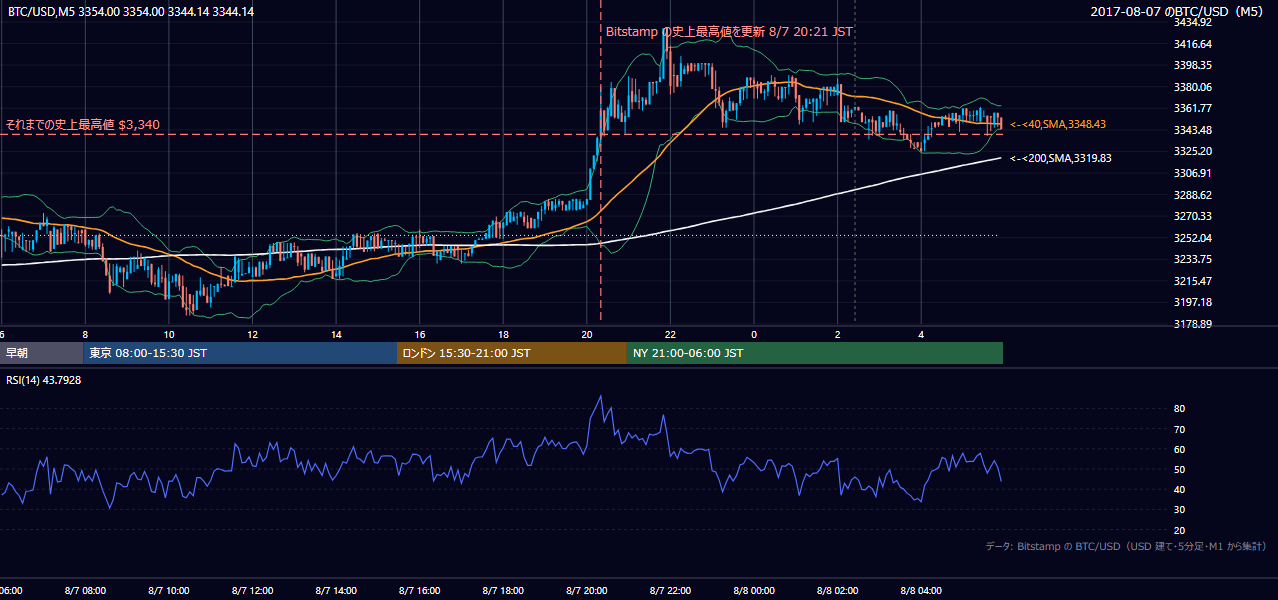
Task: Click price scale value 3270.33
Action: [1193, 216]
